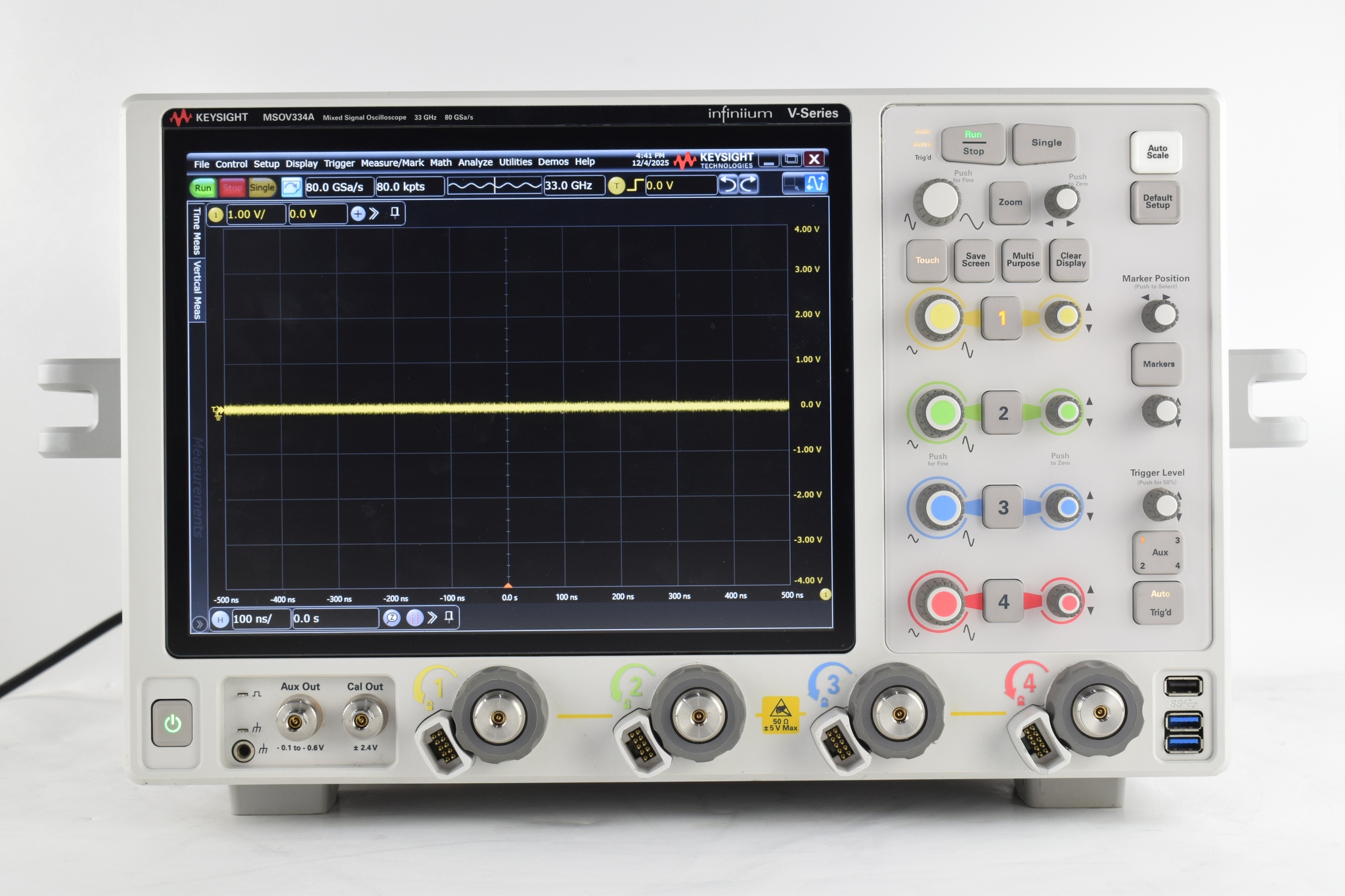Screen dimensions: 1345x896
Task: Click the horizontal position 0.0 s field
Action: click(x=335, y=618)
